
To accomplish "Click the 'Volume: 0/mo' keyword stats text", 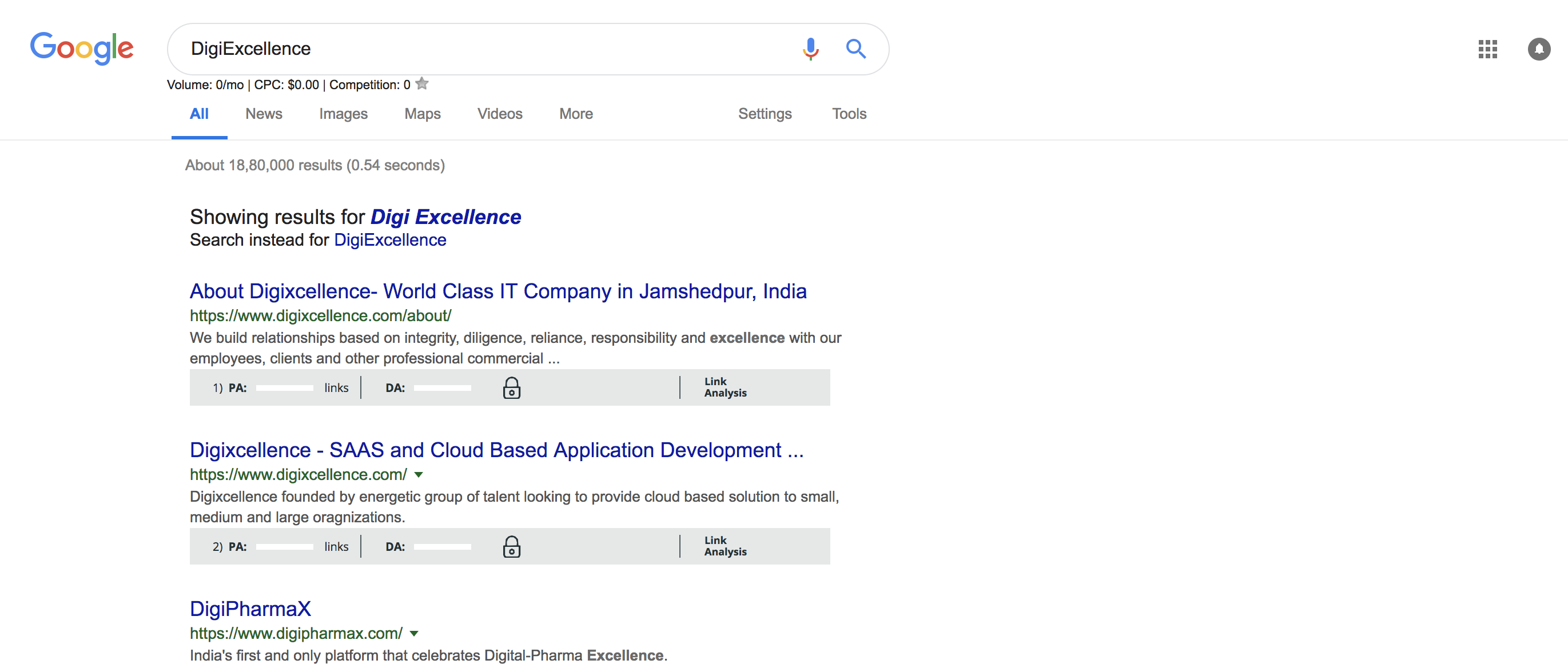I will (x=205, y=85).
